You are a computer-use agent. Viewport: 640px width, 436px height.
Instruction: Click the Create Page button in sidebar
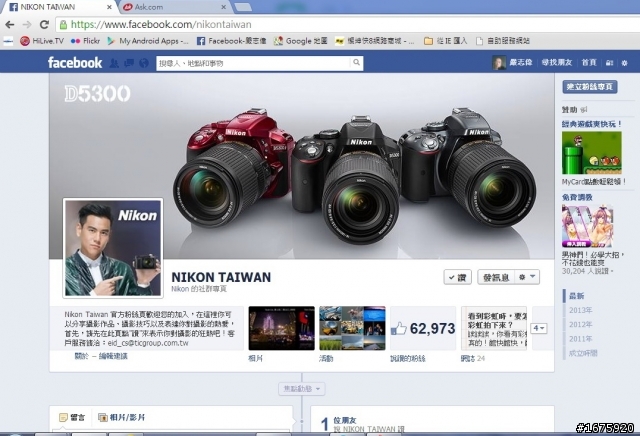click(x=590, y=87)
